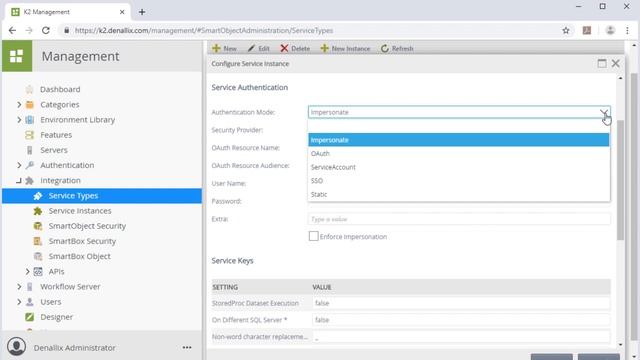The width and height of the screenshot is (640, 360).
Task: Expand the Workflow Server node
Action: pyautogui.click(x=19, y=287)
